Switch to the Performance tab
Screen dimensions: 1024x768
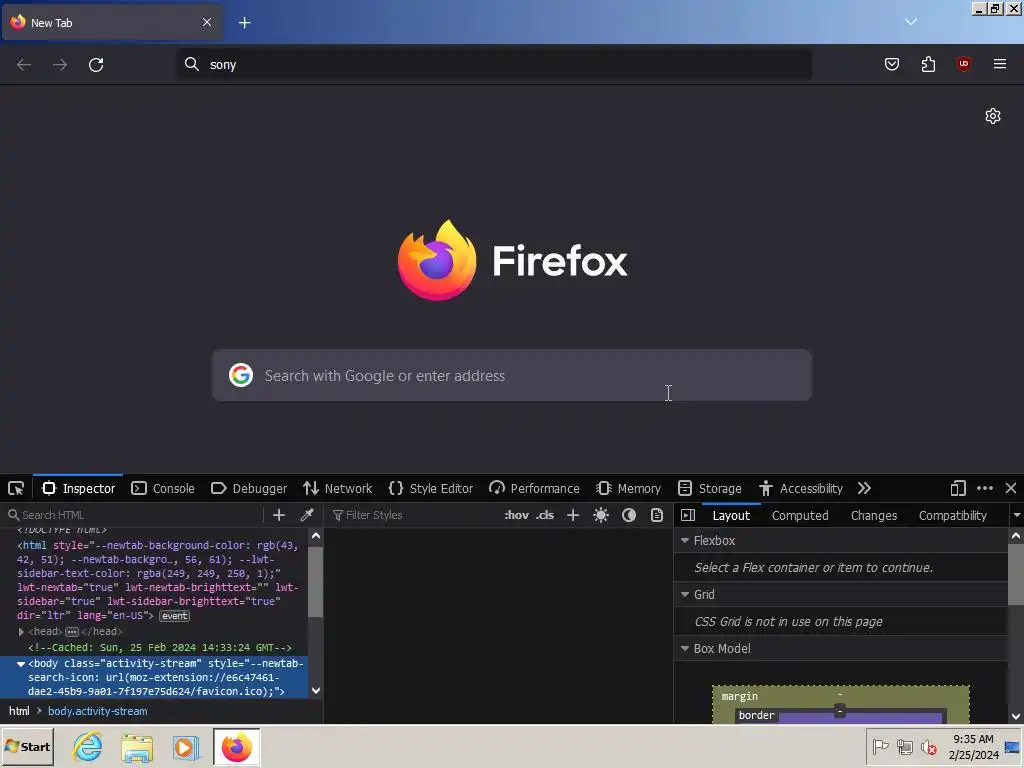[534, 488]
